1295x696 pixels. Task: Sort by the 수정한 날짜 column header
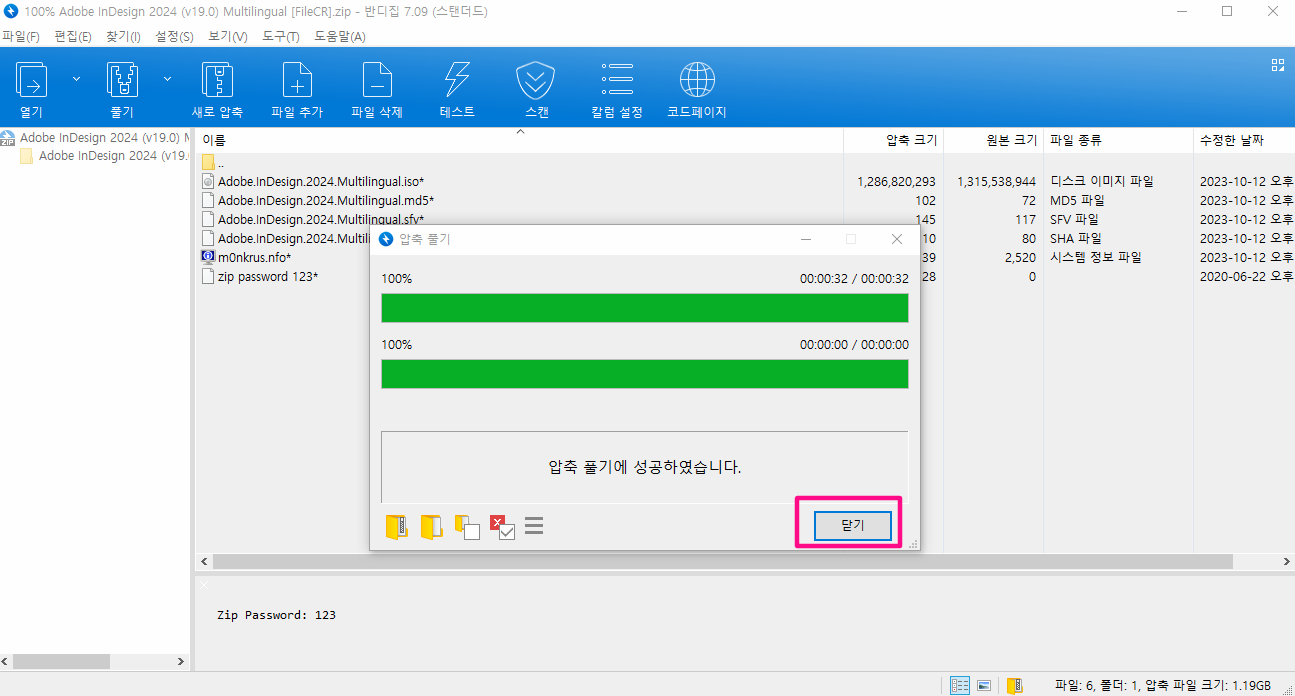1244,140
